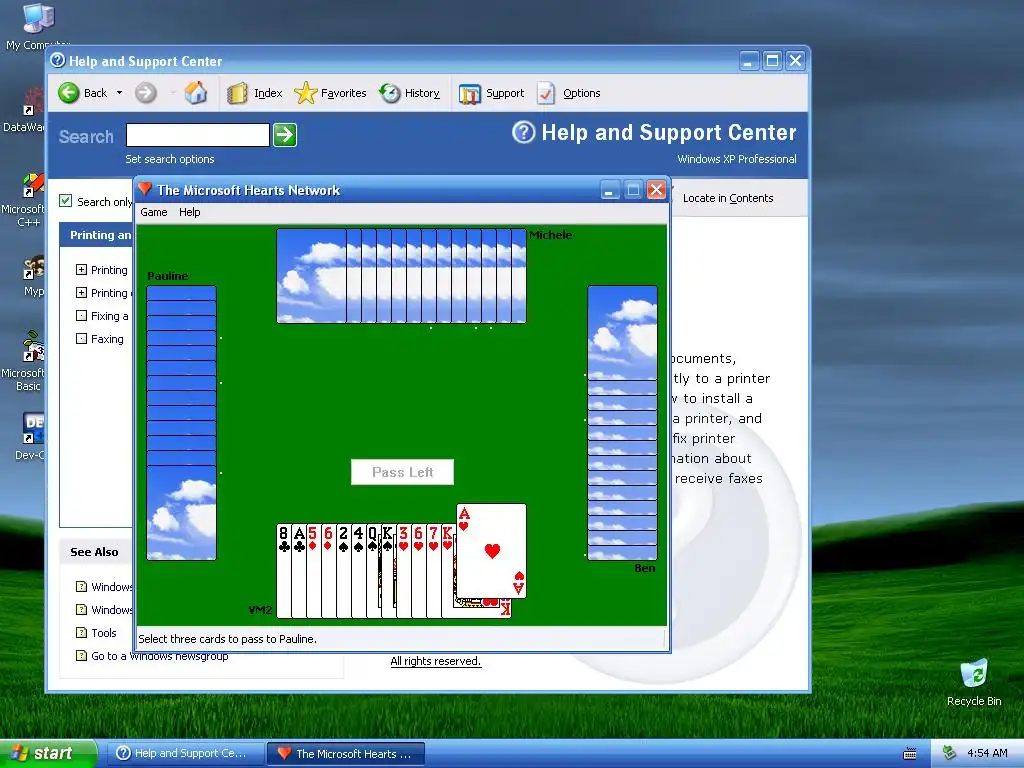Screen dimensions: 1024x768
Task: Go to Help Center Home icon
Action: [195, 93]
